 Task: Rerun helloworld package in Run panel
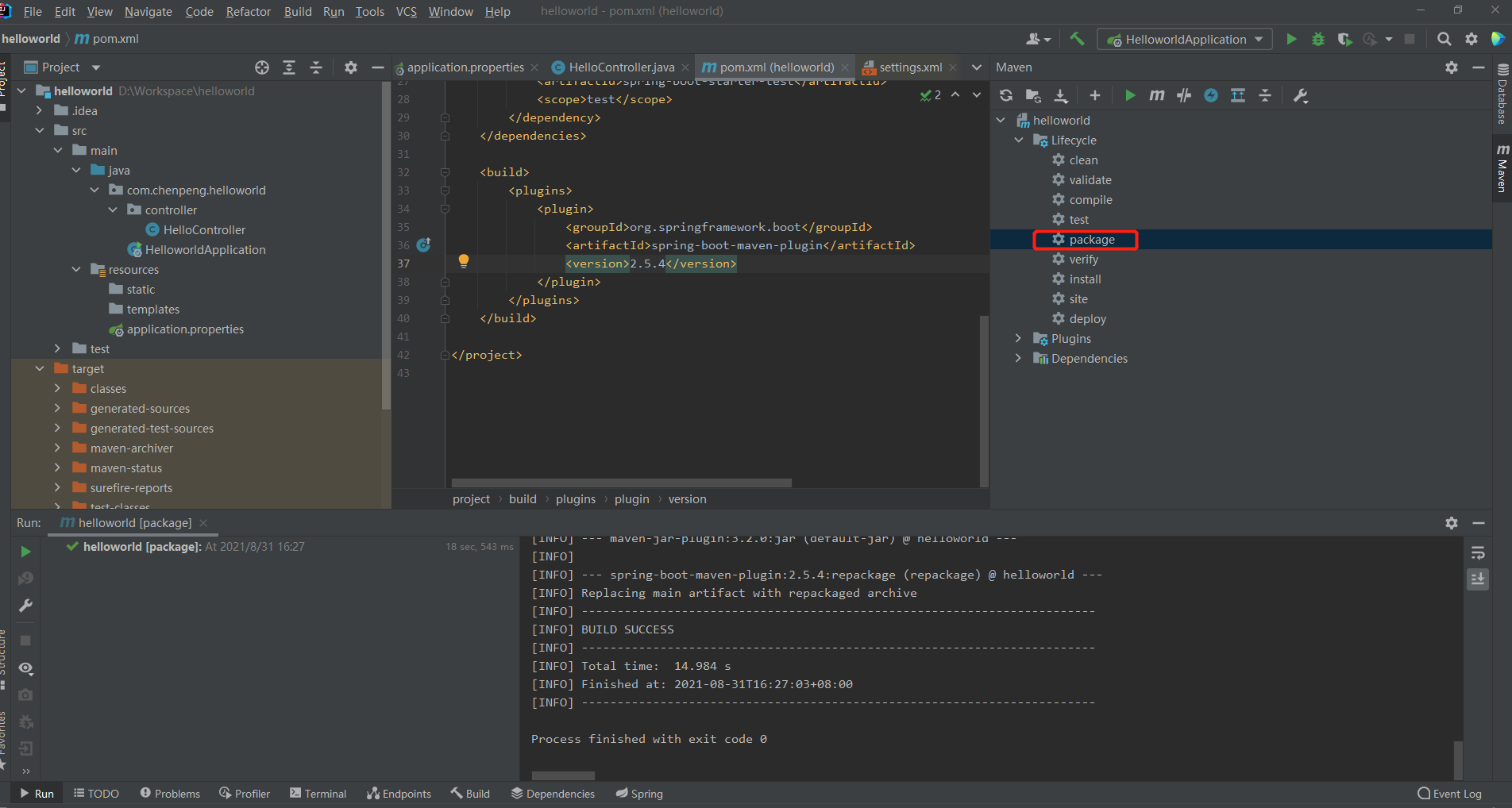pos(25,552)
